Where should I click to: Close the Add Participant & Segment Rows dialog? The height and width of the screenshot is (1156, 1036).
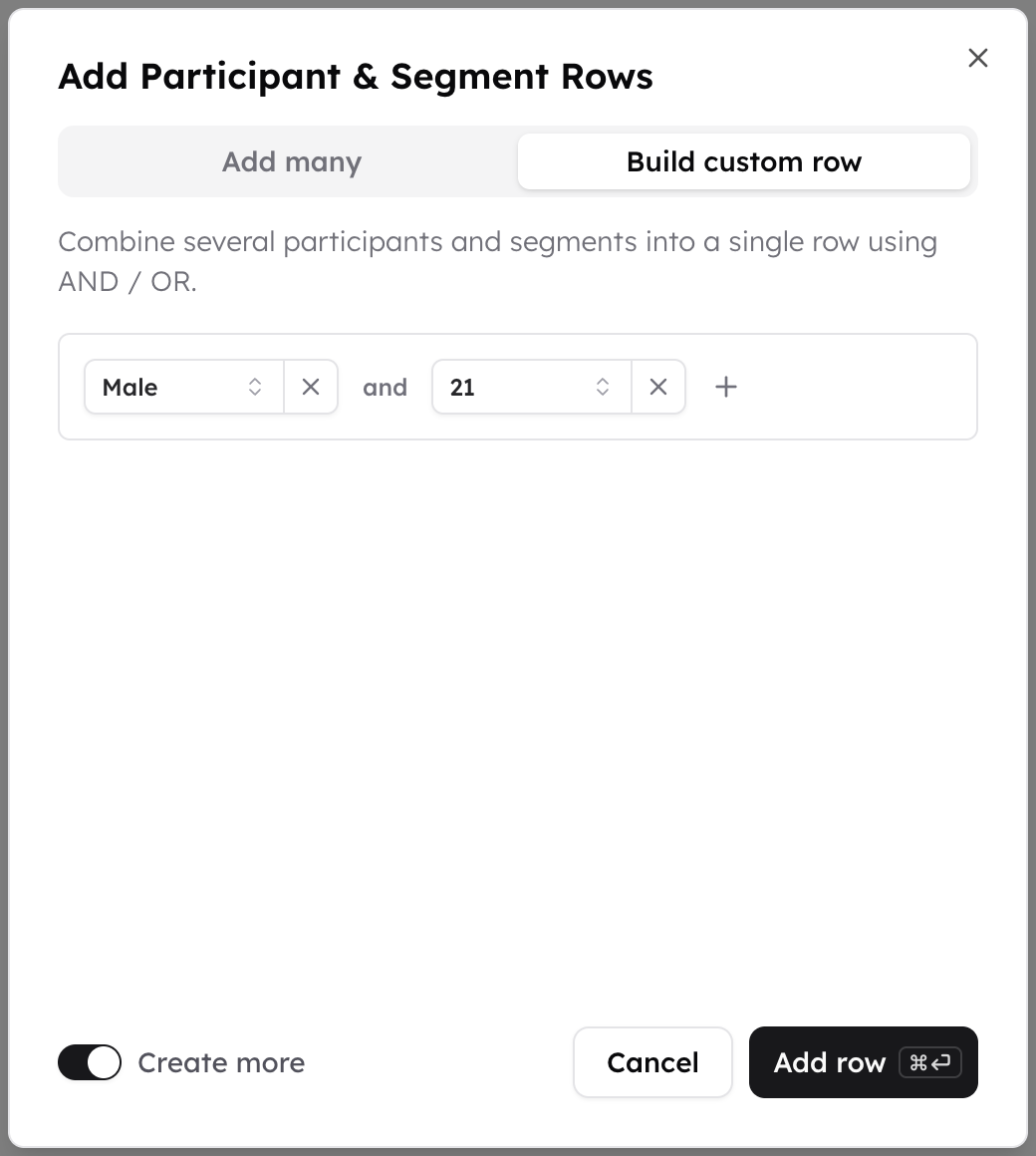[978, 58]
